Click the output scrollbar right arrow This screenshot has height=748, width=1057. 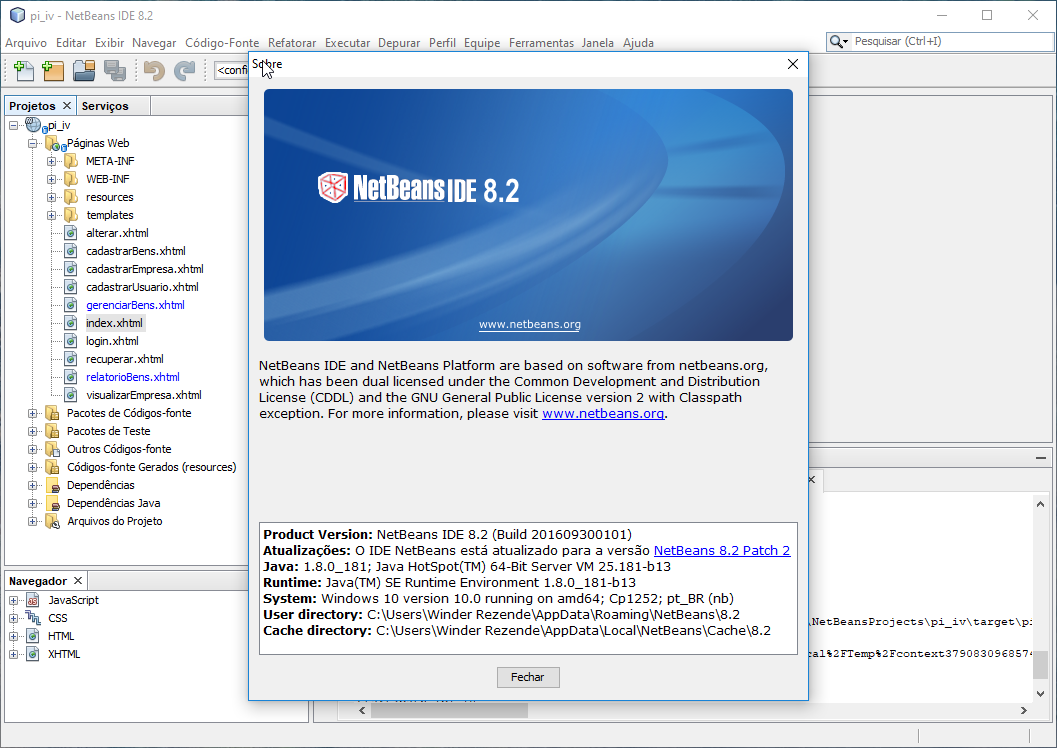[1023, 710]
